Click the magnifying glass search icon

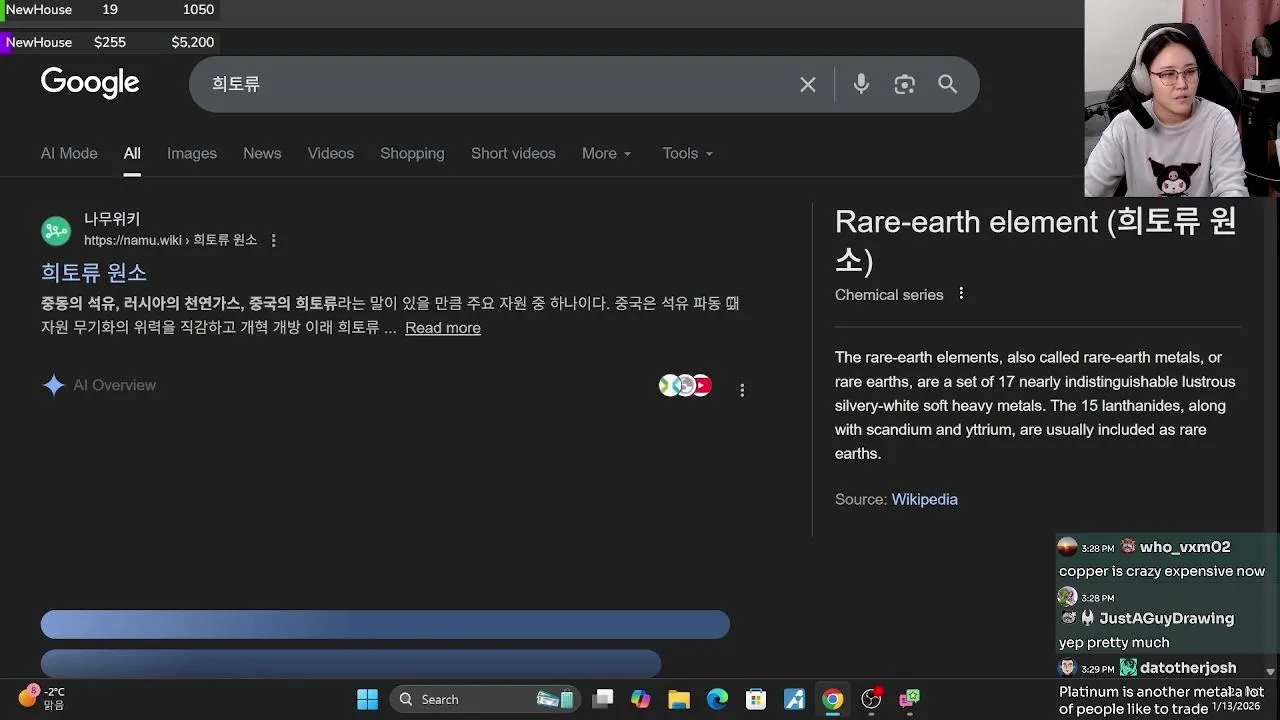[x=948, y=85]
